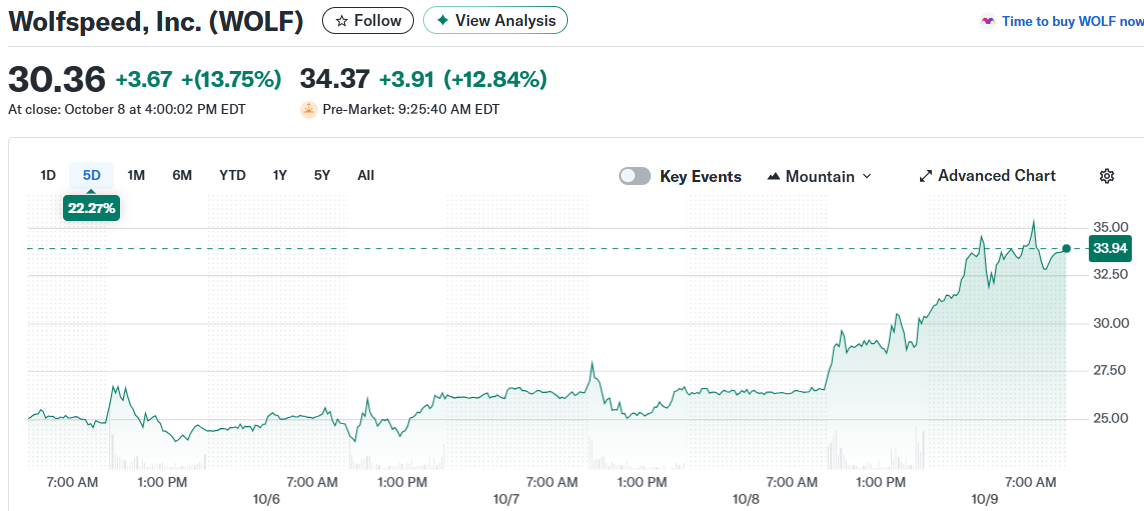
Task: Click the pre-market sunrise icon
Action: click(308, 109)
